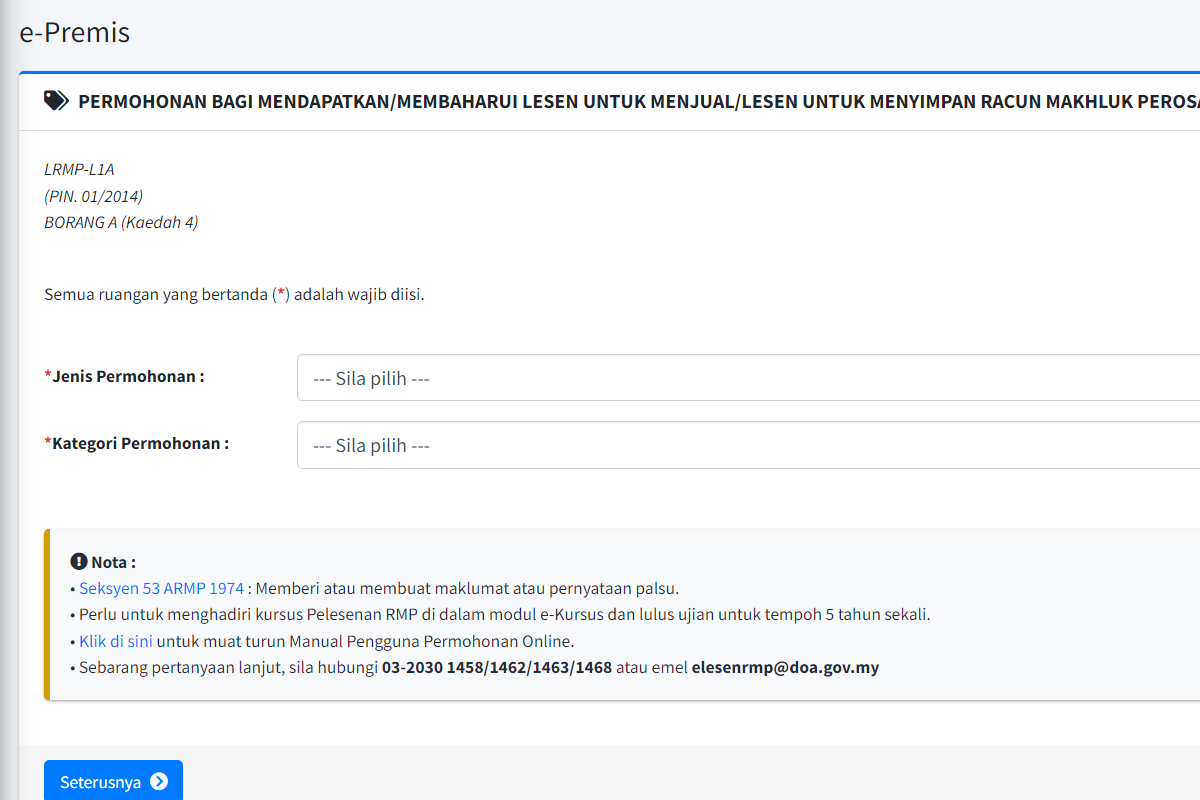Open the Kategori Permohonan dropdown
Viewport: 1200px width, 800px height.
click(748, 445)
